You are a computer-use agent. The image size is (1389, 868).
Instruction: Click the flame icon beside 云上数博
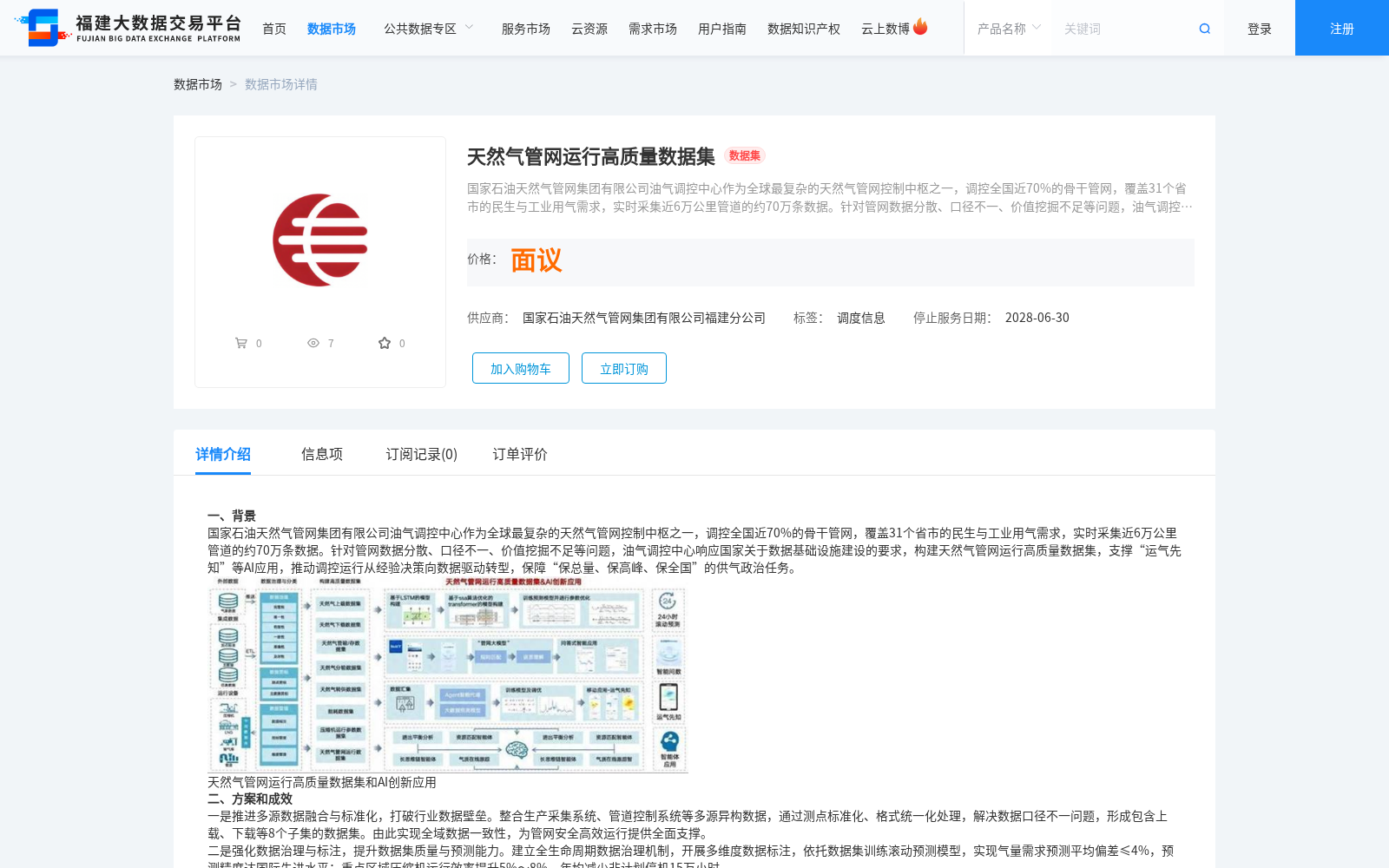tap(920, 27)
